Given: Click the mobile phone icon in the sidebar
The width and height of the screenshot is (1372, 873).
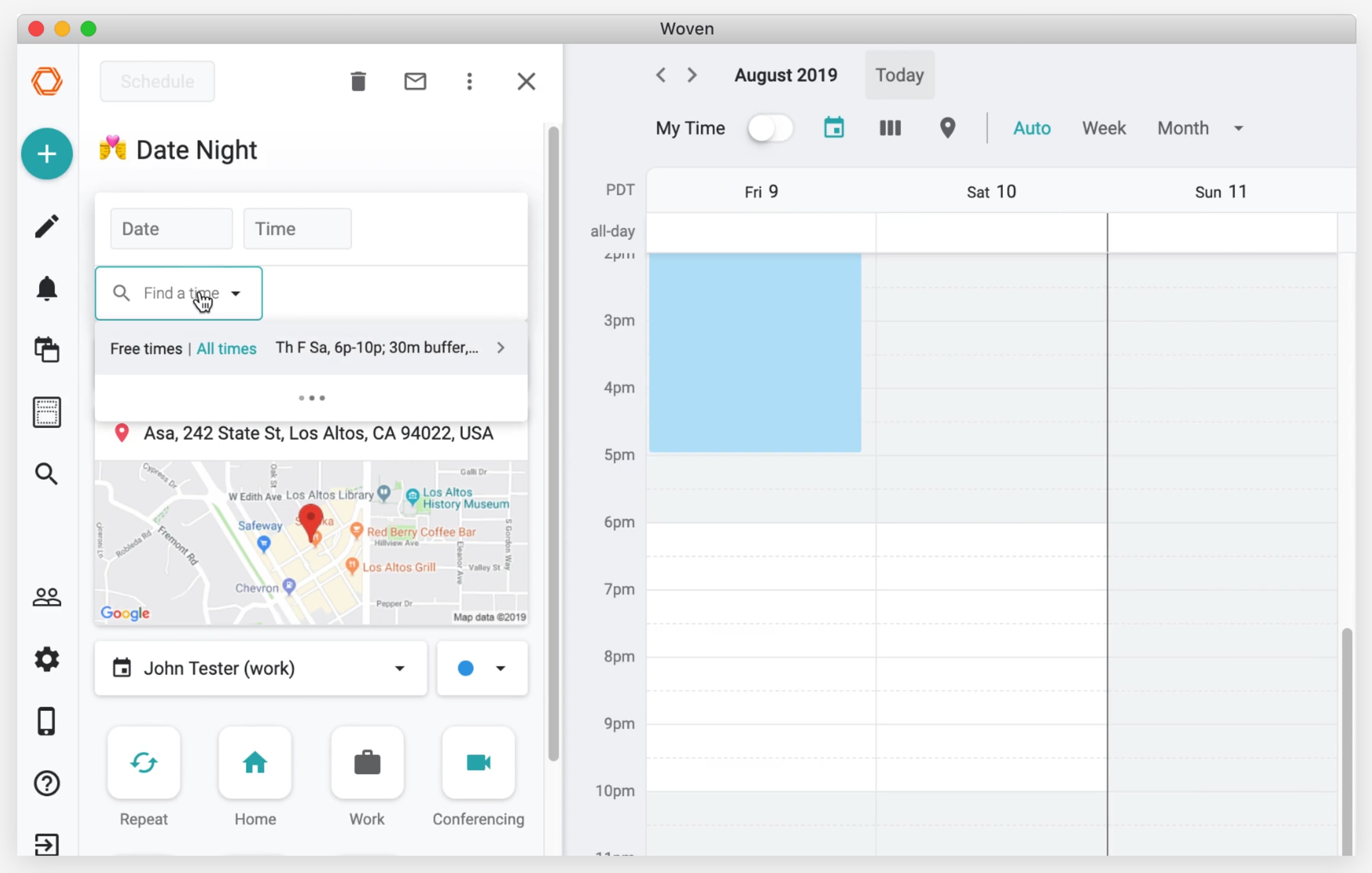Looking at the screenshot, I should pos(47,721).
